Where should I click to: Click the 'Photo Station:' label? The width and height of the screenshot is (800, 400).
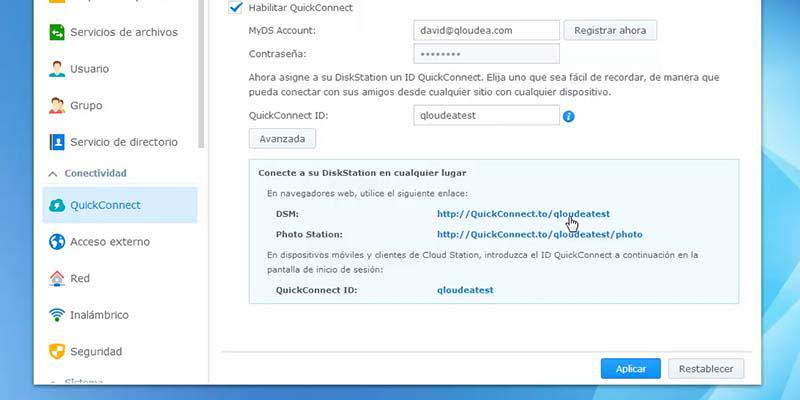coord(309,235)
